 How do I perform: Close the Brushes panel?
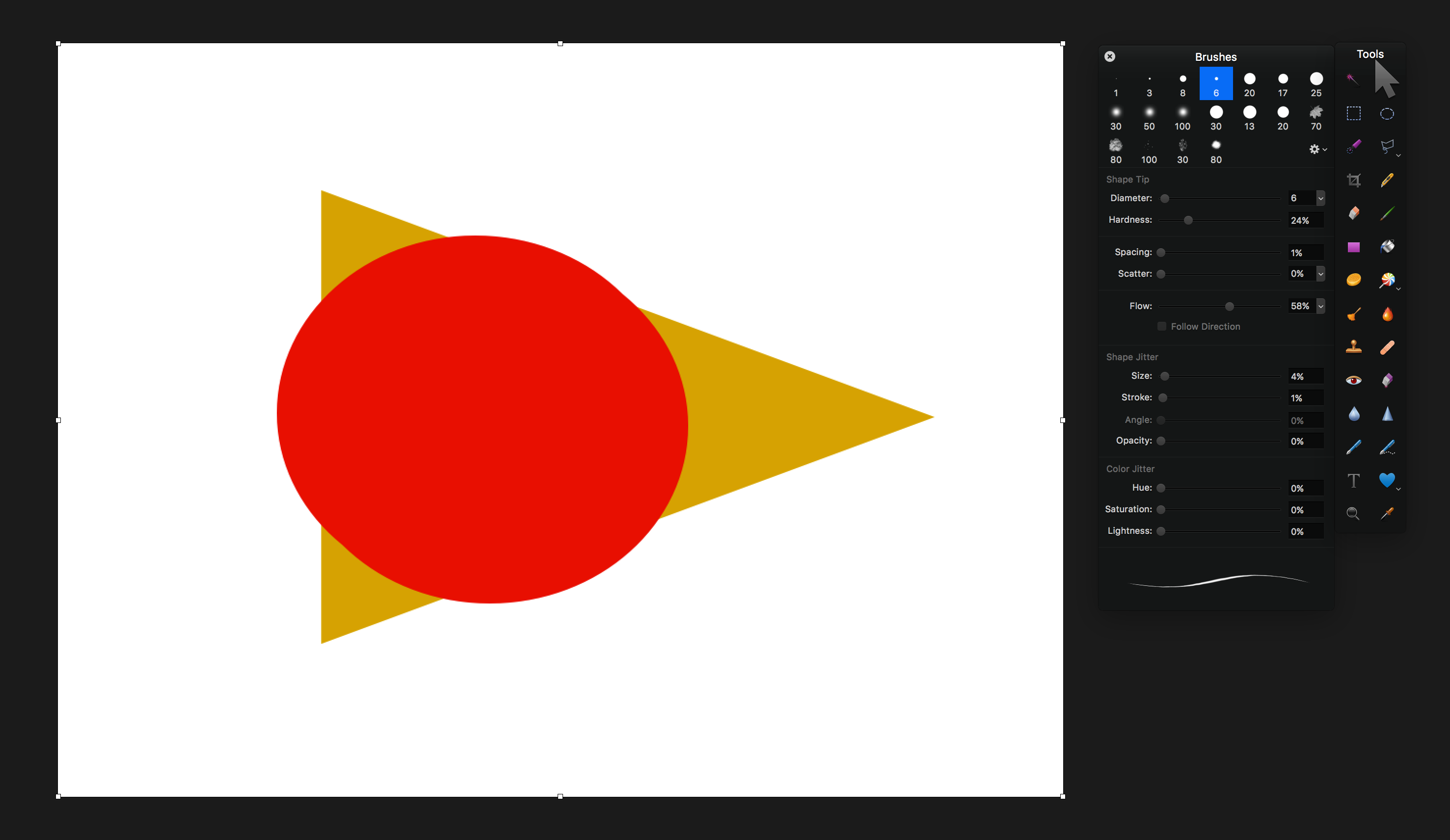point(1110,56)
